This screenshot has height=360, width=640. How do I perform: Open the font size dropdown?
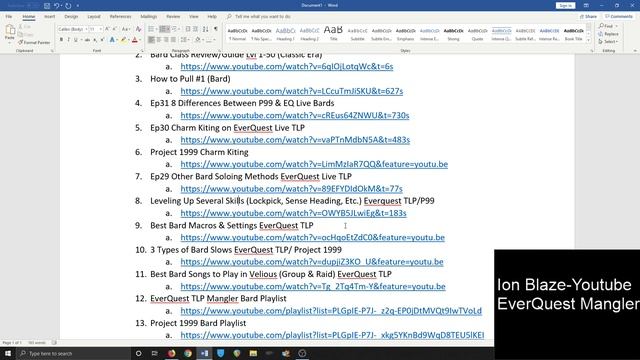point(100,29)
